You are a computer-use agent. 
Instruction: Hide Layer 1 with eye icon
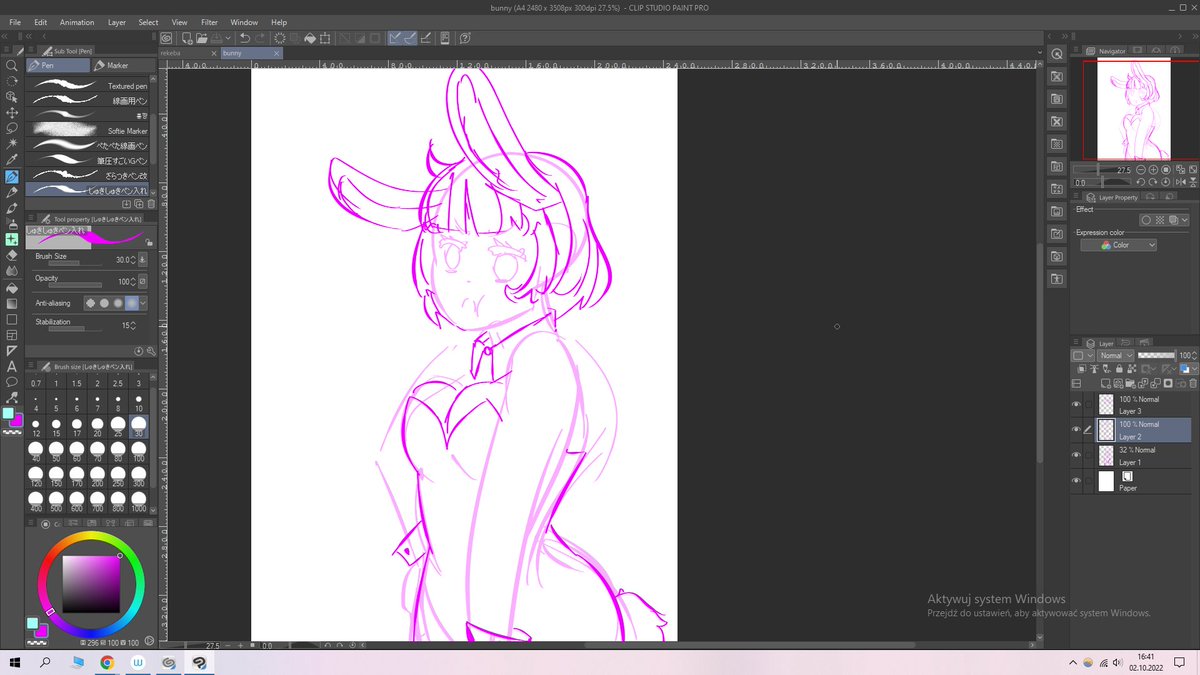(1076, 456)
